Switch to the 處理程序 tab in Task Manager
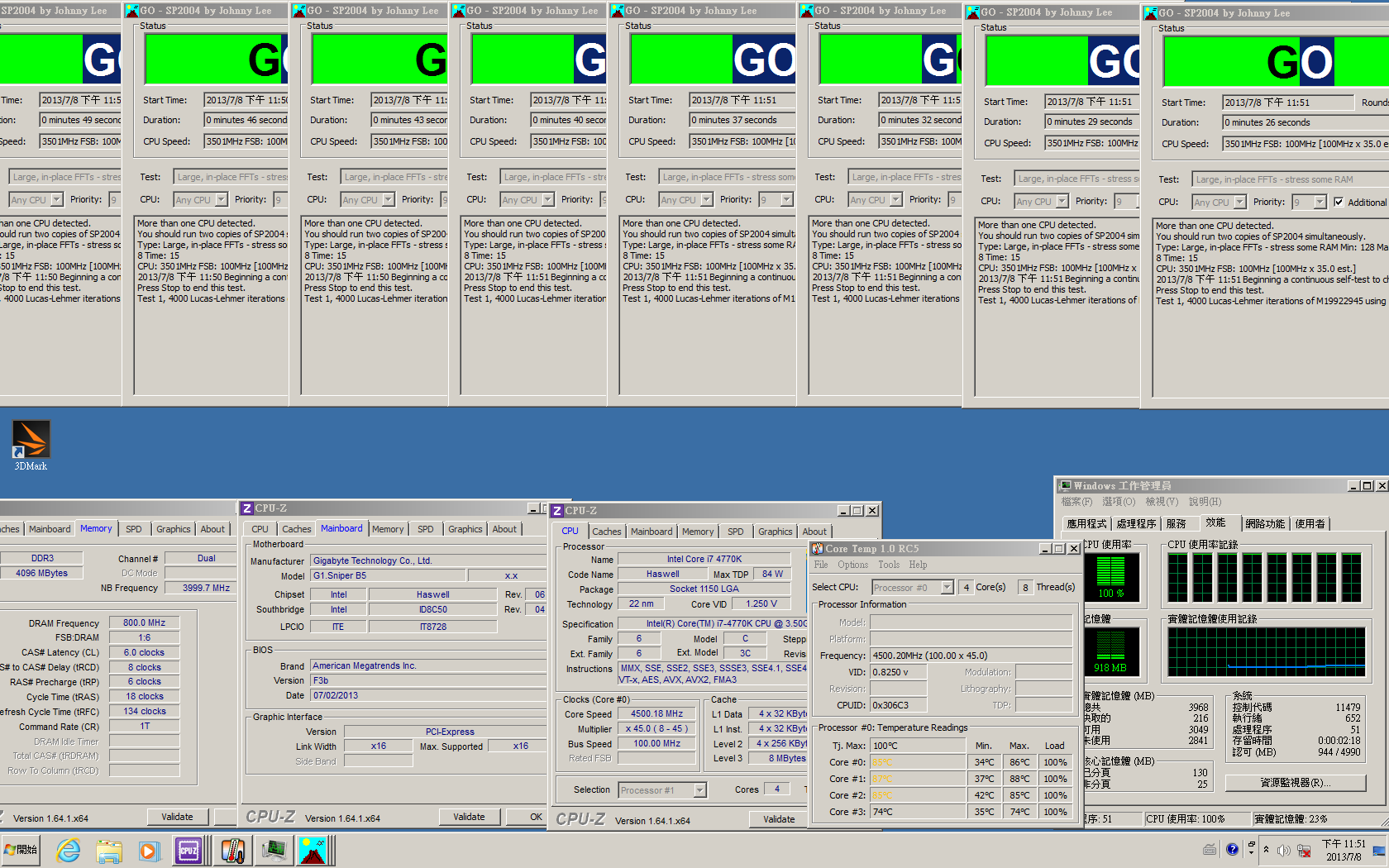Image resolution: width=1389 pixels, height=868 pixels. coord(1136,523)
